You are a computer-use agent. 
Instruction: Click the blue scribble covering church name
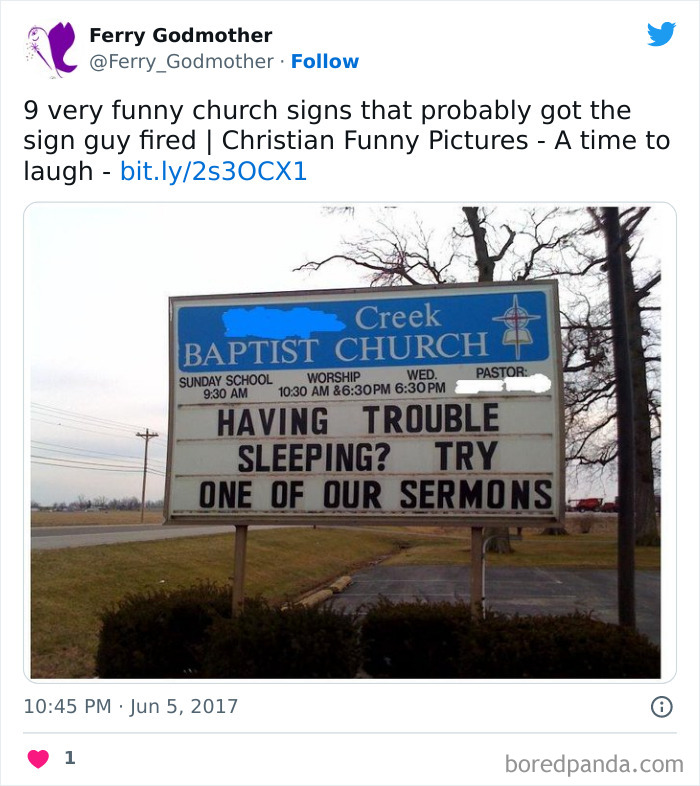coord(283,322)
